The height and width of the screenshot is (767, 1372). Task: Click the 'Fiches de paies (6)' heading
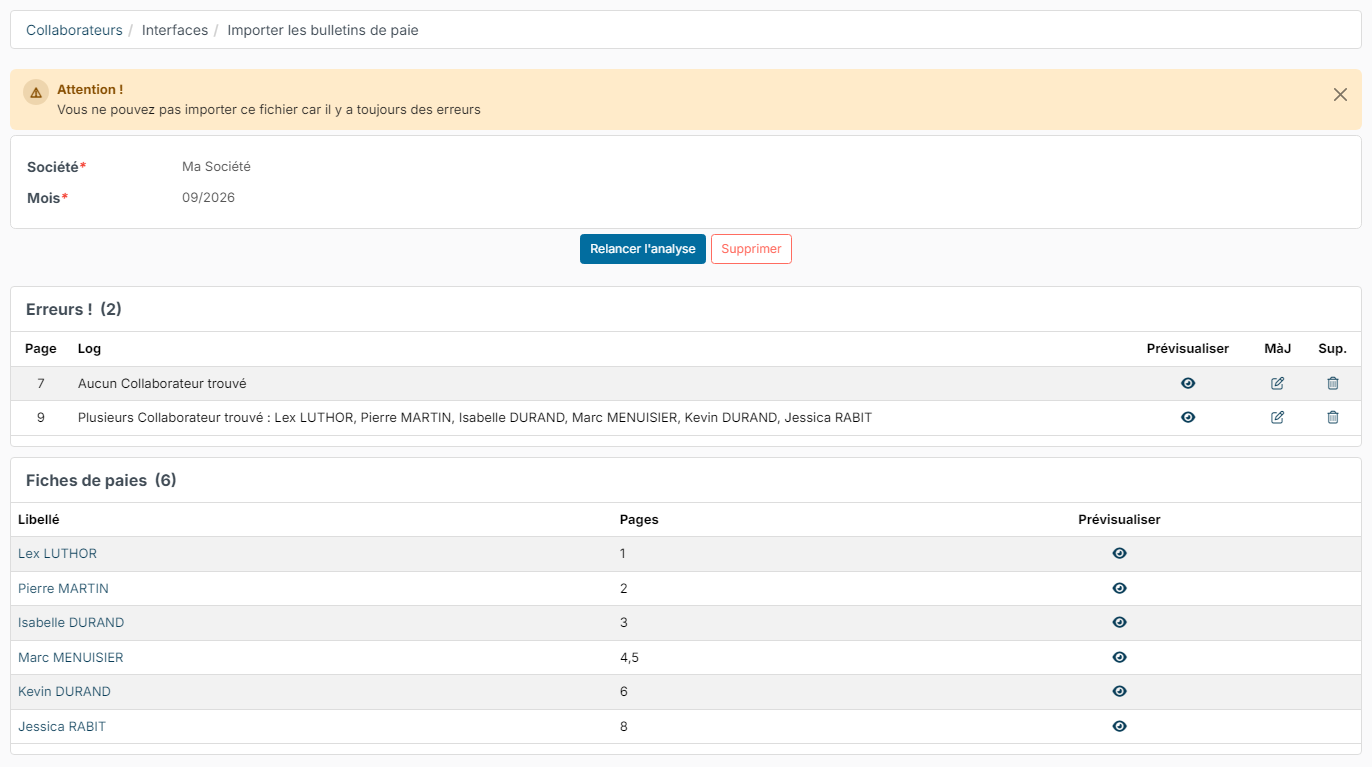pos(101,480)
